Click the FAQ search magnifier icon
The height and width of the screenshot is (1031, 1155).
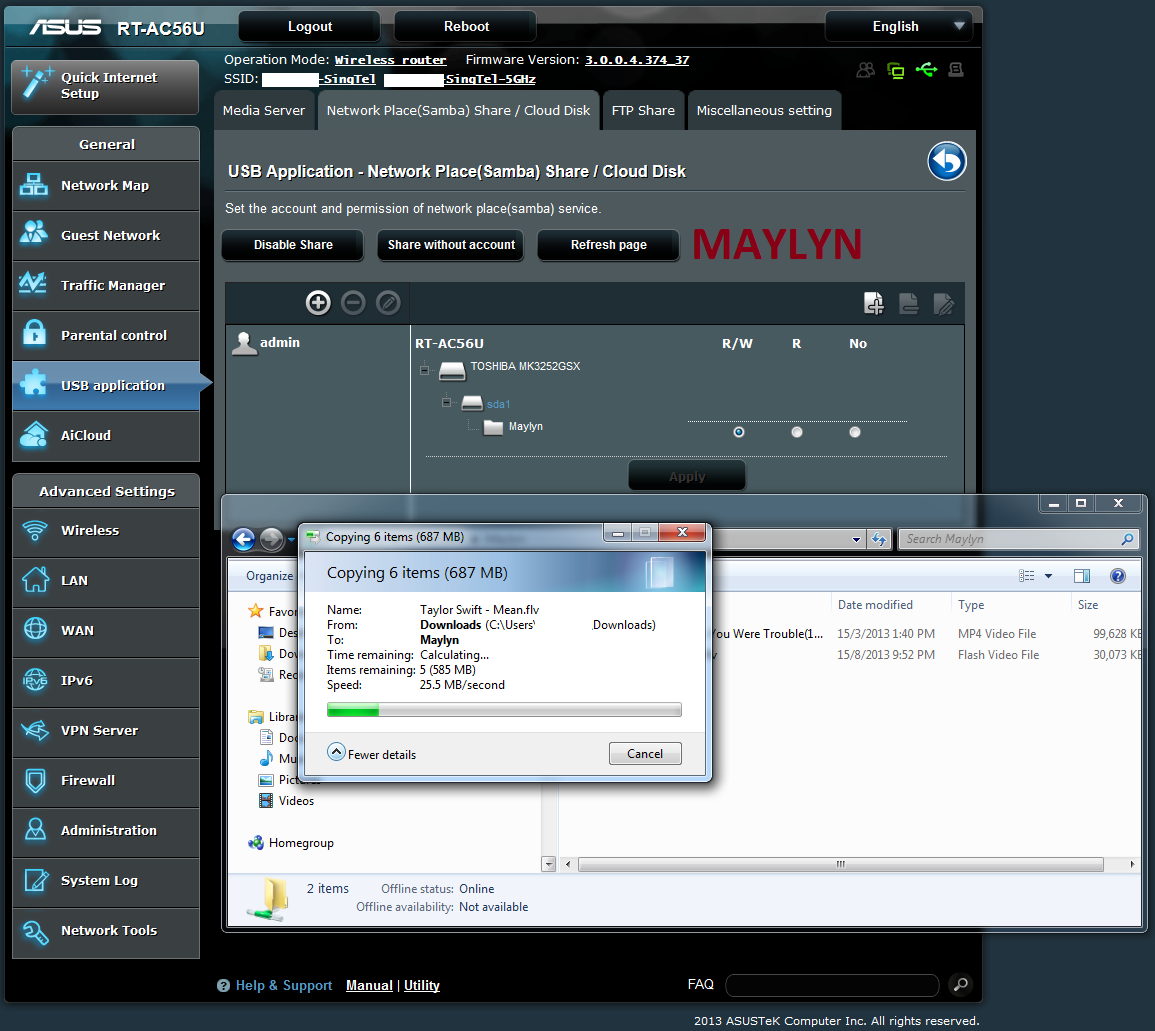[958, 985]
